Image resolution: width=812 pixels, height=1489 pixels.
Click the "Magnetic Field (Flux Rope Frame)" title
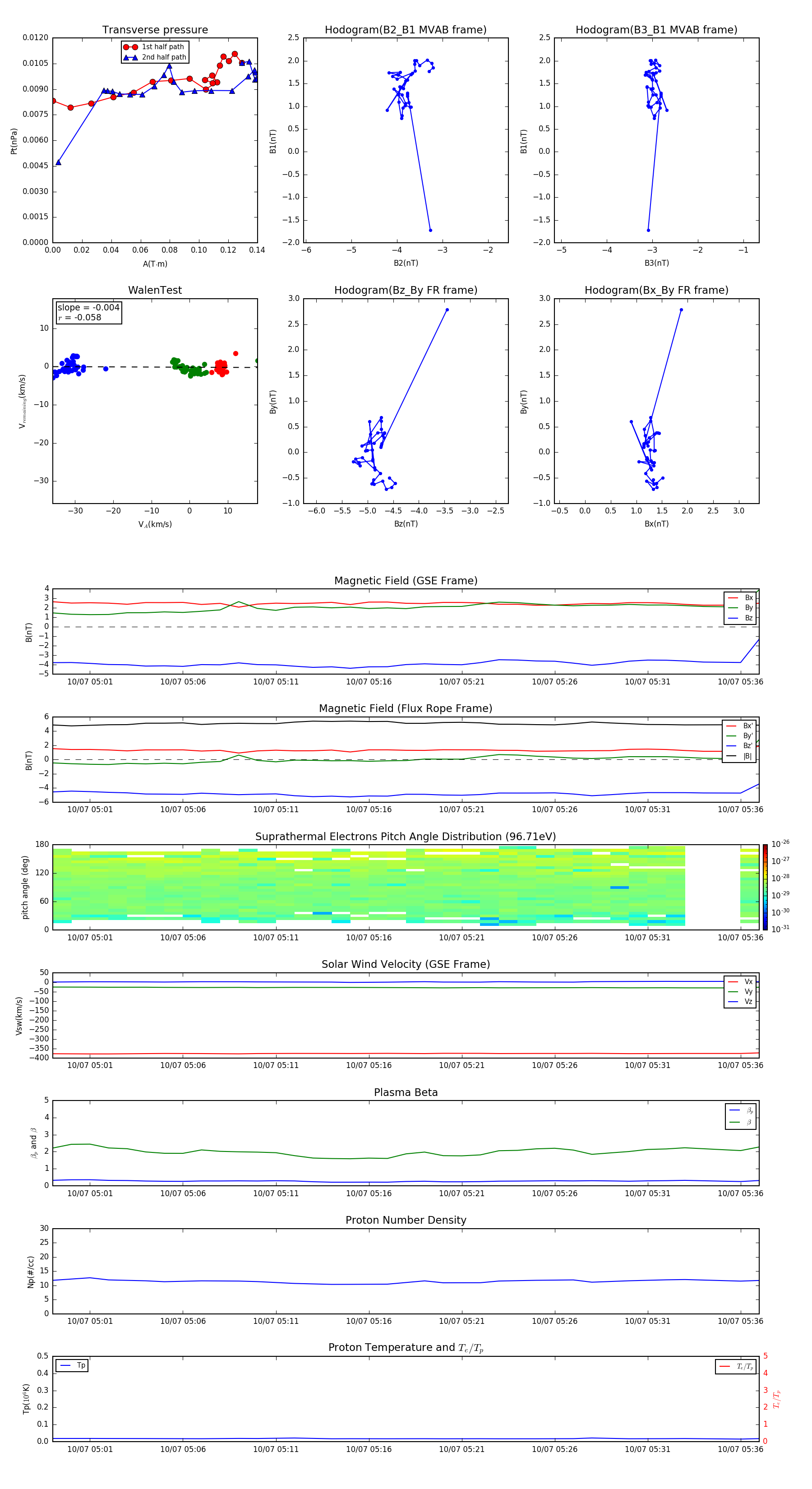(x=406, y=709)
